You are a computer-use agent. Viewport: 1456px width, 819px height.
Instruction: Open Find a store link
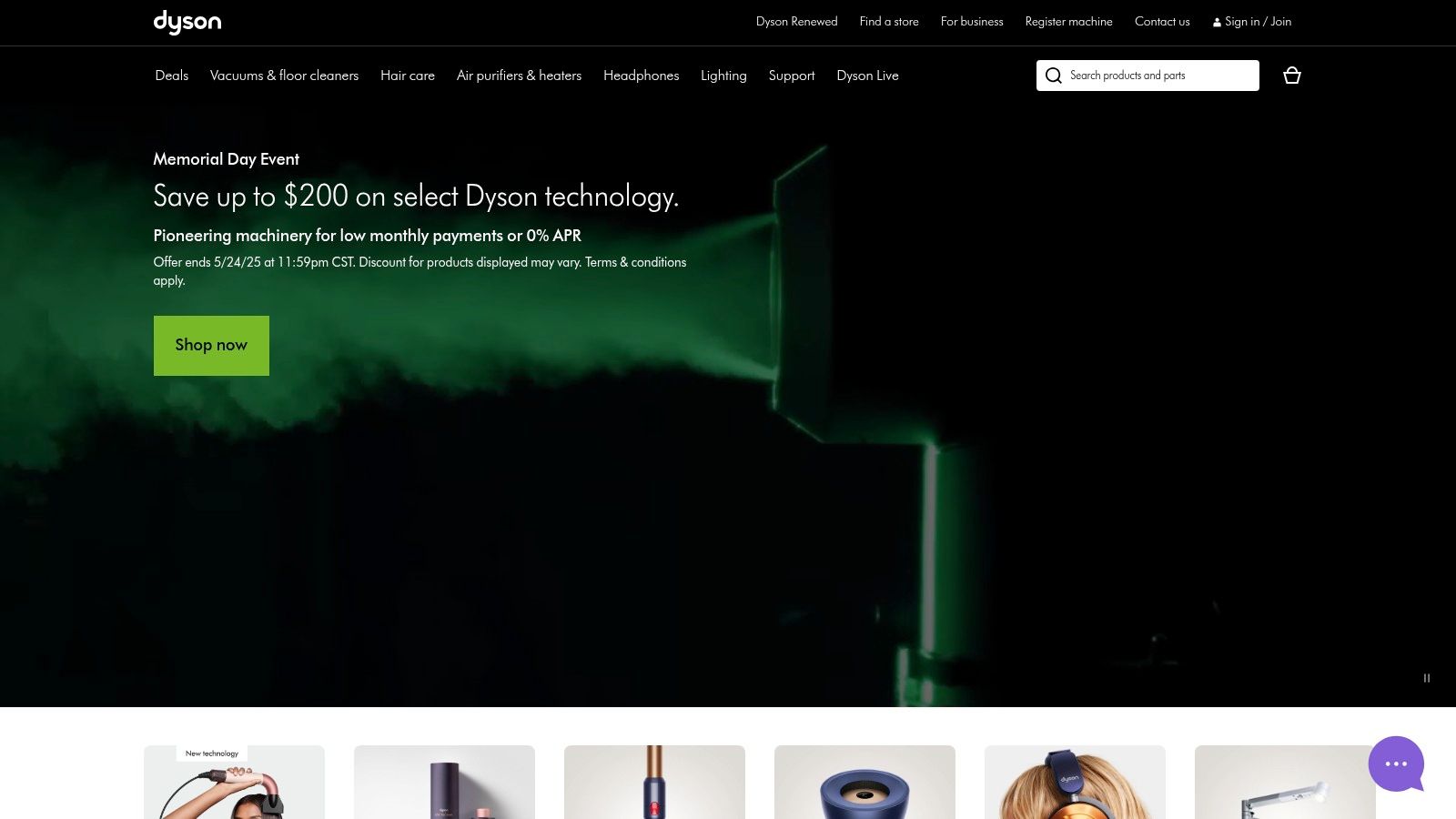point(889,22)
